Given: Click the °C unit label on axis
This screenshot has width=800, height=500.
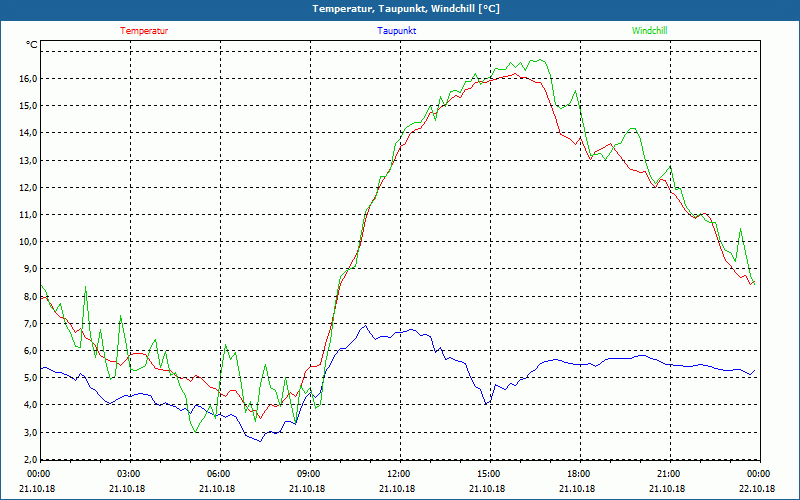Looking at the screenshot, I should coord(32,45).
